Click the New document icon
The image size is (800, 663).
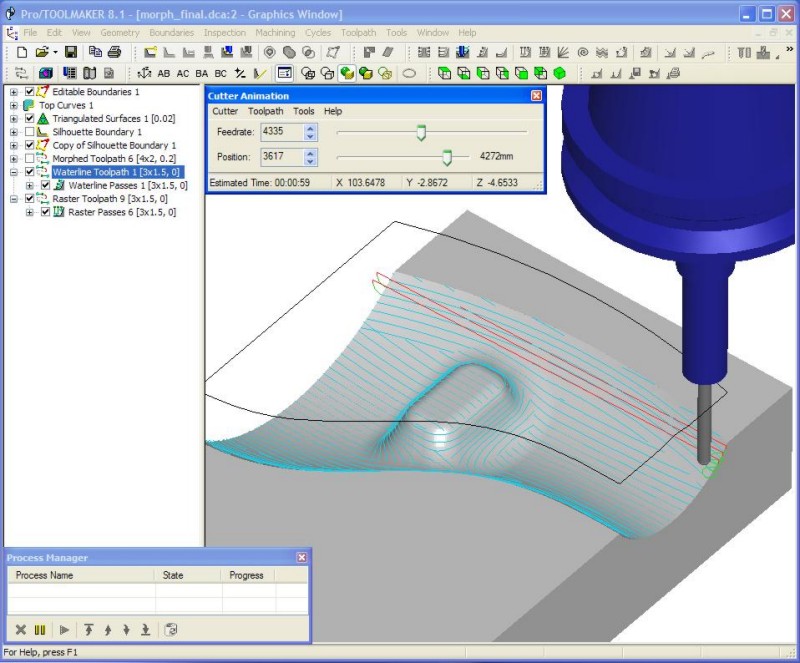21,52
